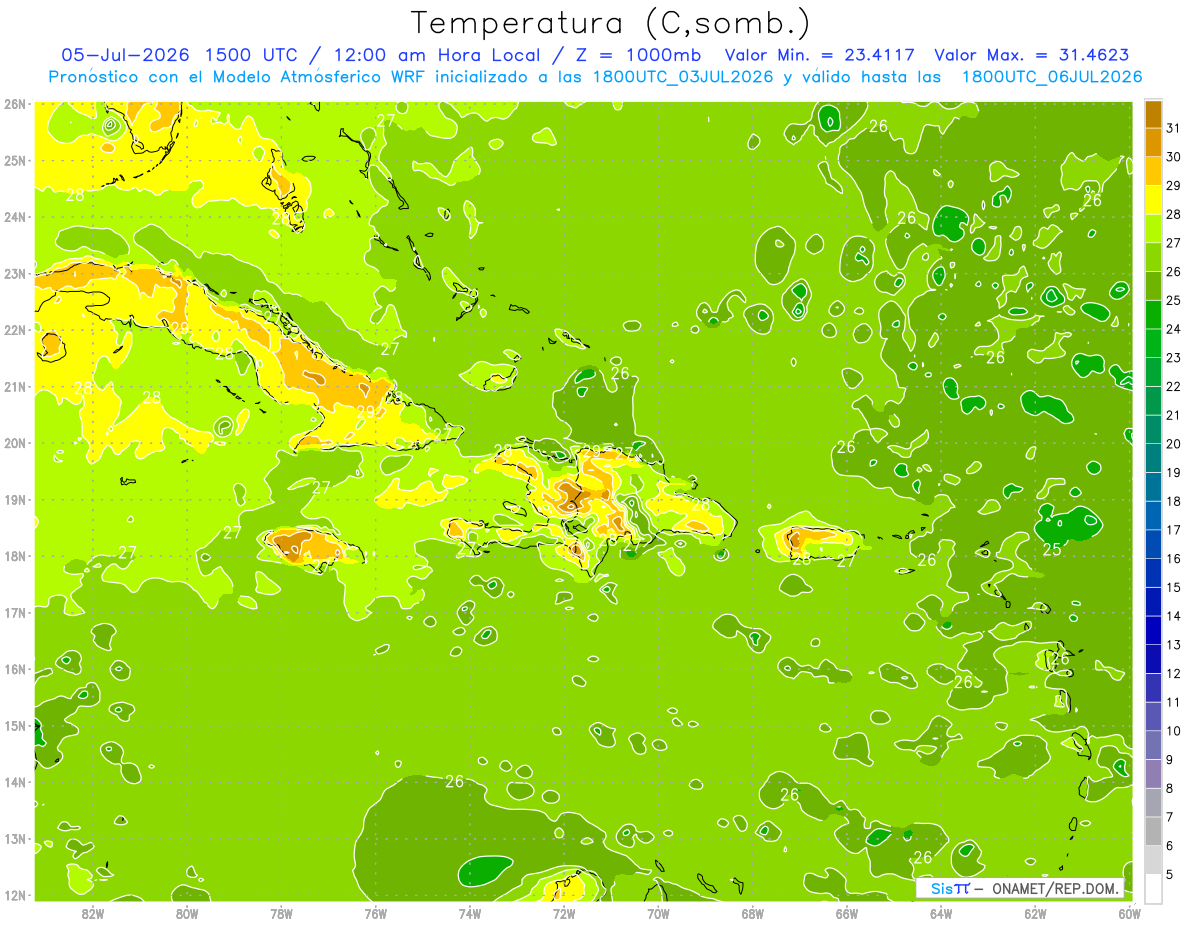Click the longitude axis label "70W"
This screenshot has height=927, width=1200.
pyautogui.click(x=658, y=913)
